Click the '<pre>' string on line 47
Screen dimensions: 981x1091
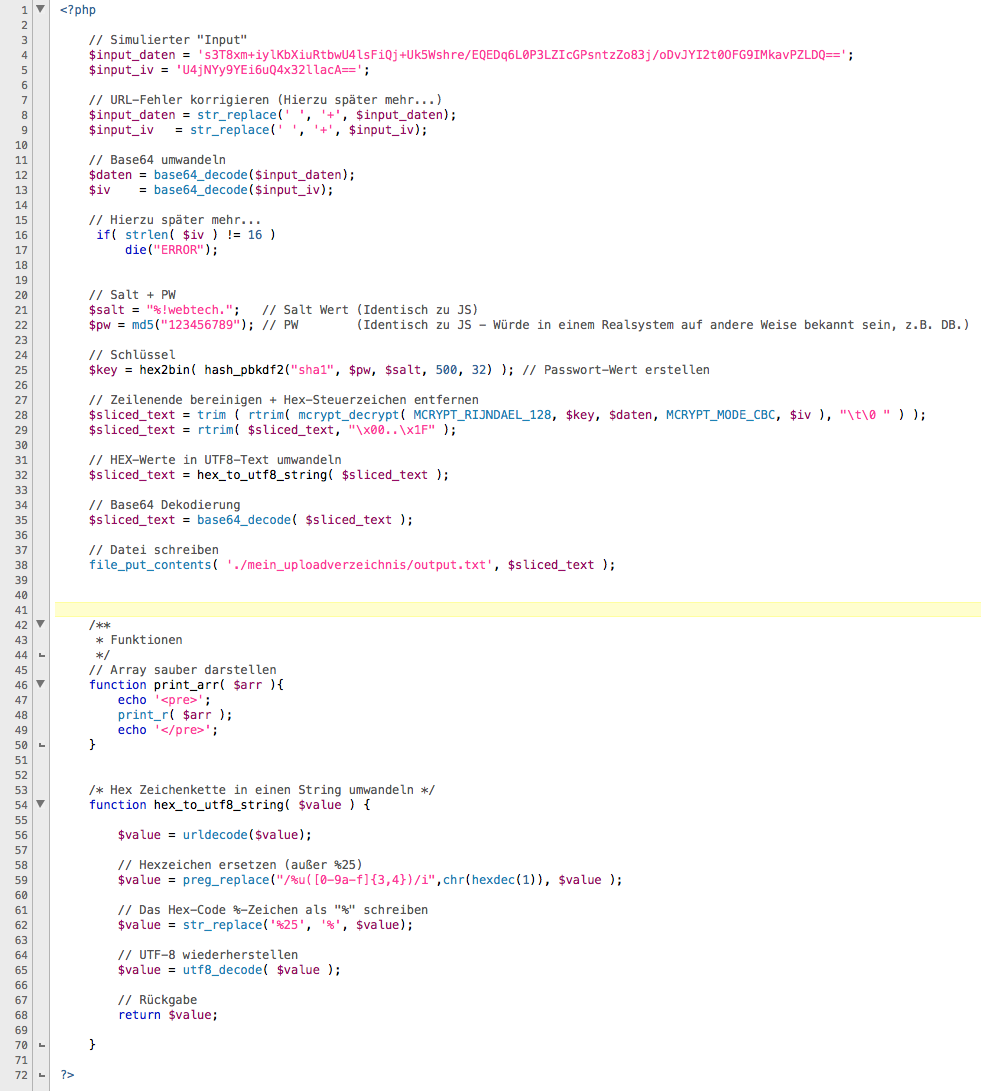point(180,701)
